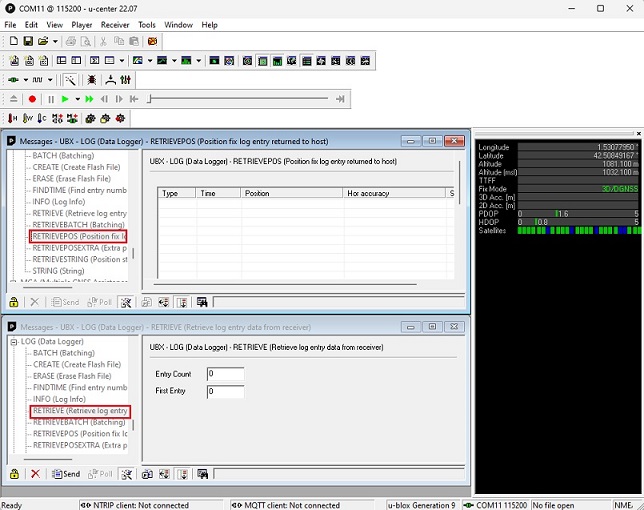The height and width of the screenshot is (510, 644).
Task: Select RETRIEVEPOS in the upper message tree
Action: [x=78, y=236]
